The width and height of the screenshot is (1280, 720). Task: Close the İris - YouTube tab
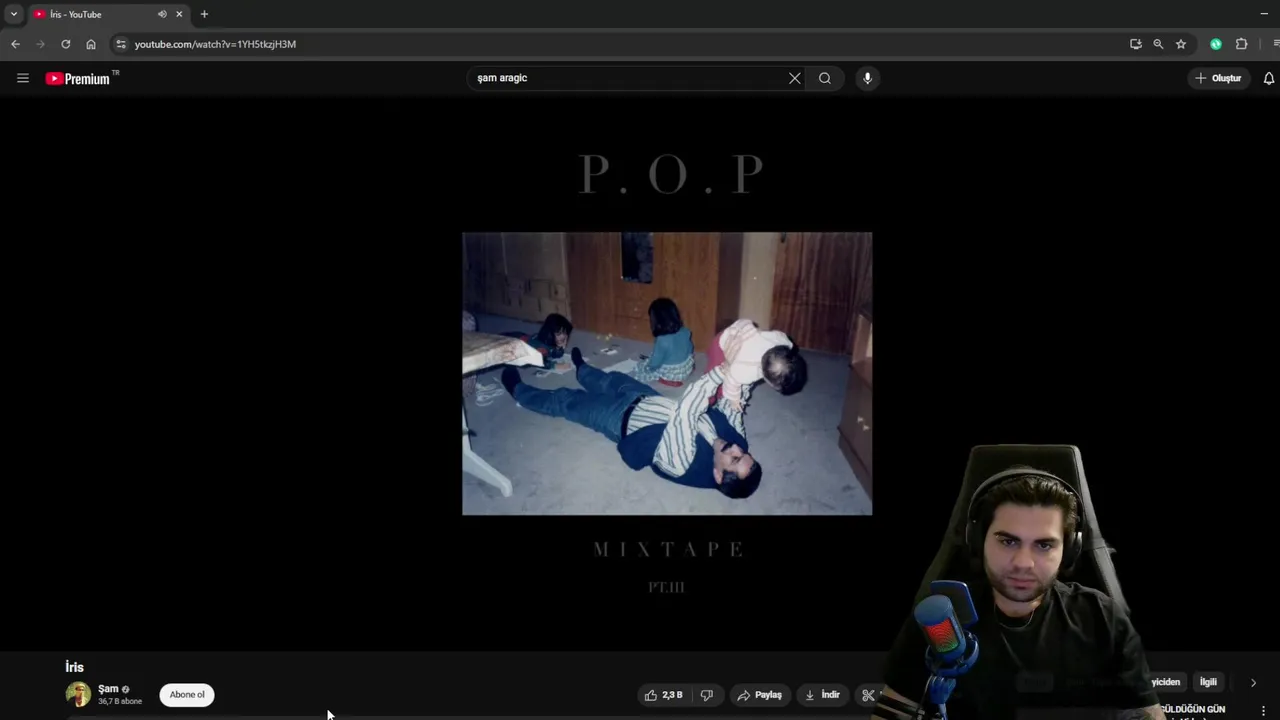pyautogui.click(x=180, y=14)
